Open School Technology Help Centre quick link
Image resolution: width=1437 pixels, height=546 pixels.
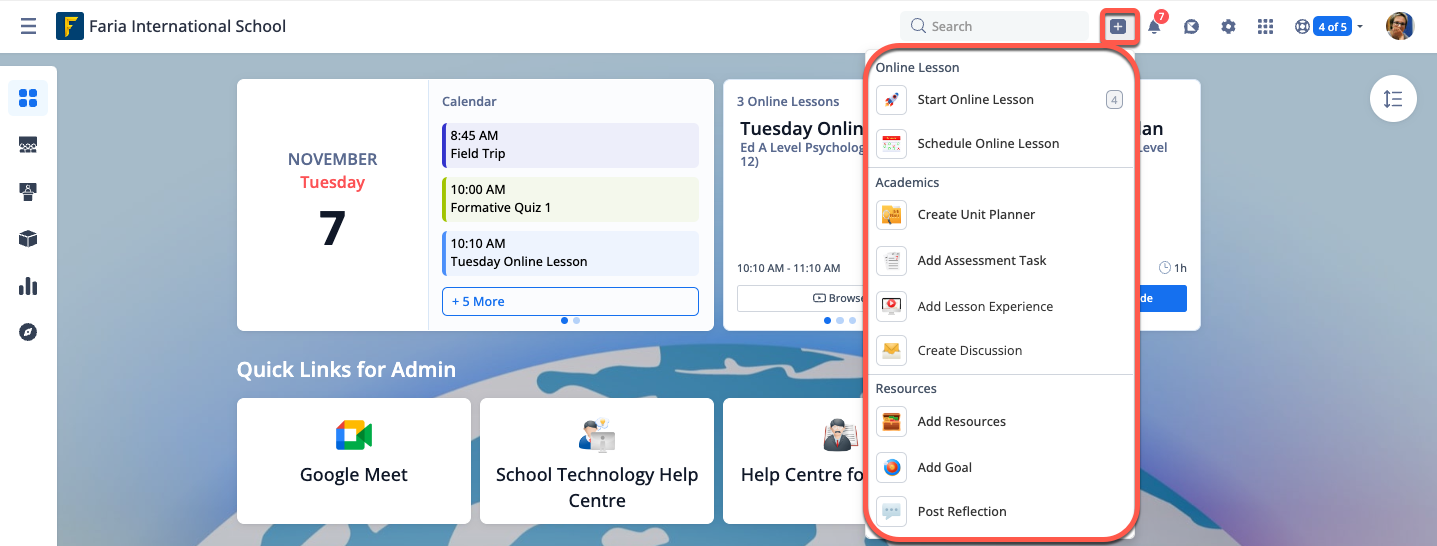pos(597,461)
